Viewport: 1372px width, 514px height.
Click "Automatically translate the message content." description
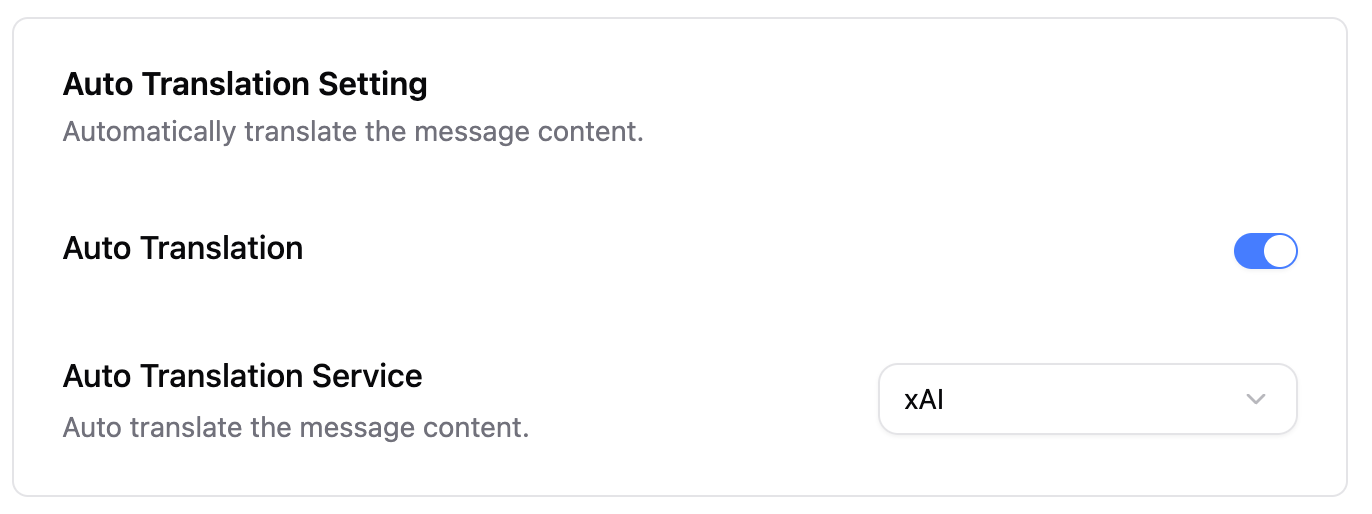[353, 132]
